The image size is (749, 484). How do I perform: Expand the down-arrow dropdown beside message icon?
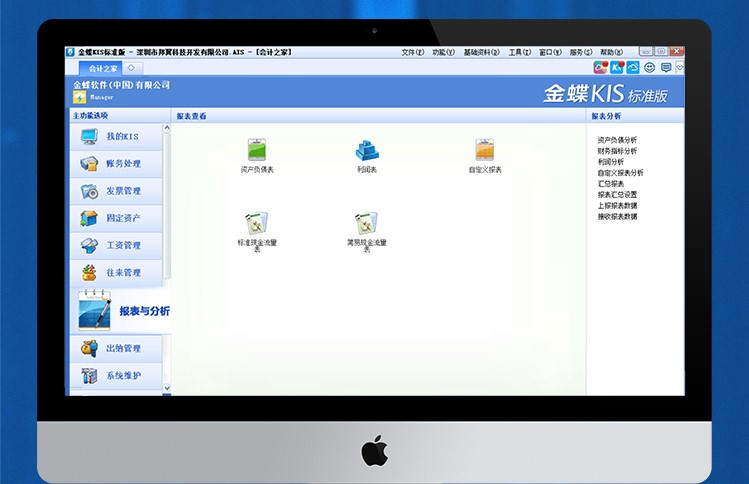[x=680, y=68]
